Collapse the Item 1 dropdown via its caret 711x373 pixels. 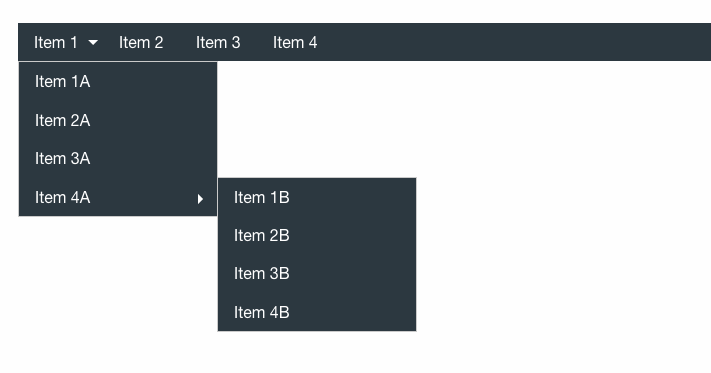point(93,43)
